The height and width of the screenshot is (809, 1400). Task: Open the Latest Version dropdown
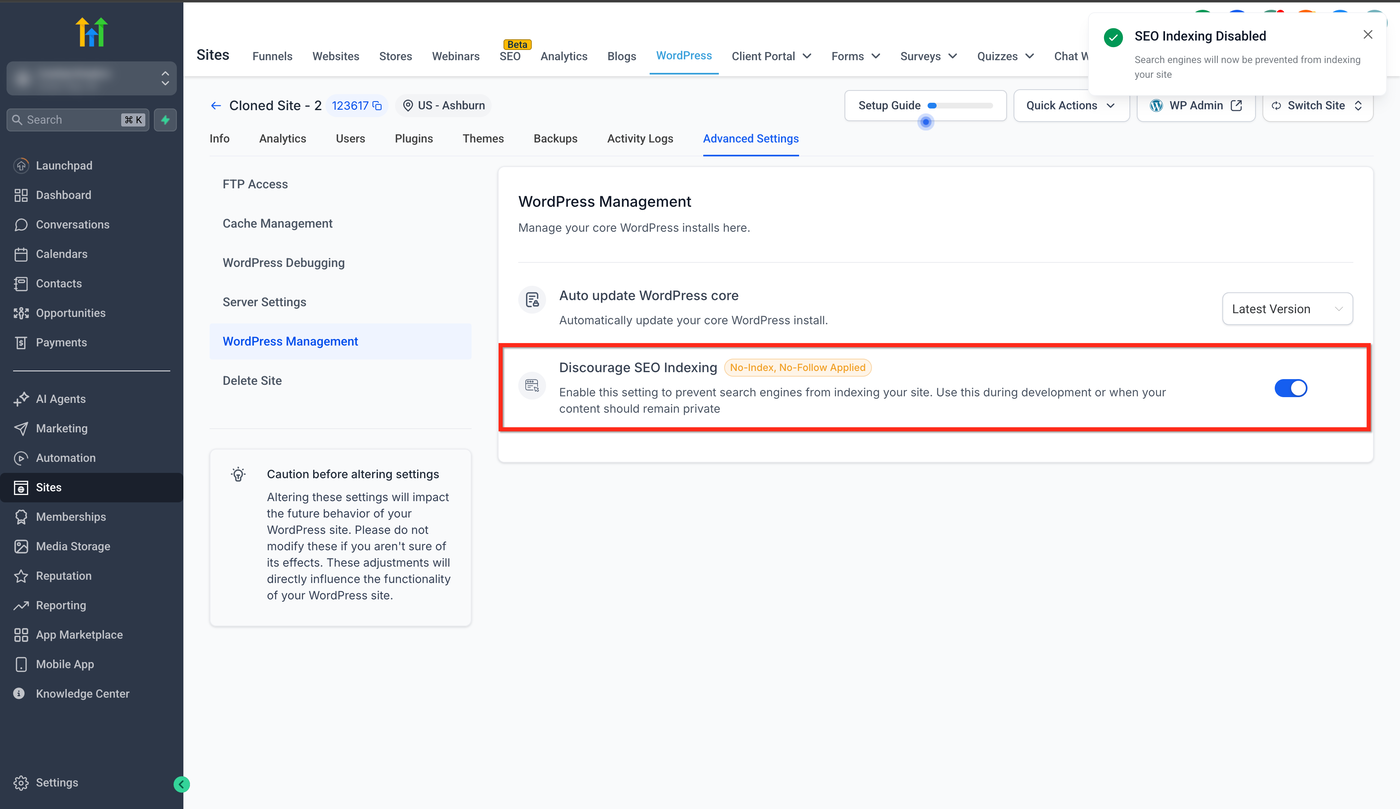1287,309
